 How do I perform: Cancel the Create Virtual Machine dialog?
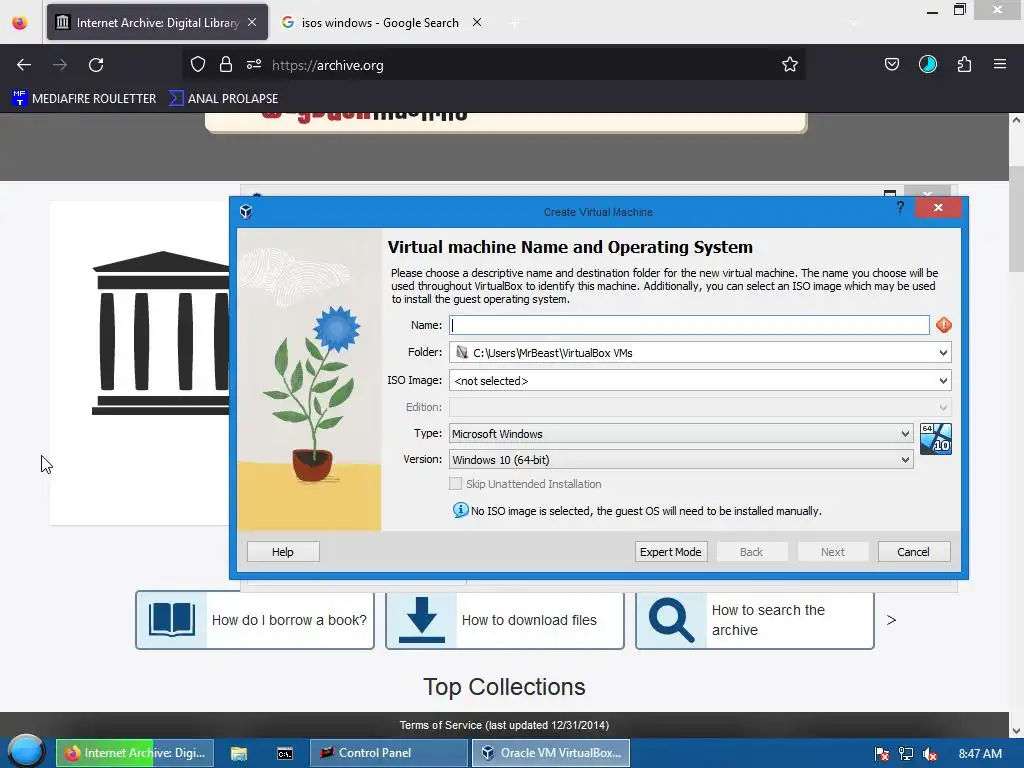click(x=914, y=552)
